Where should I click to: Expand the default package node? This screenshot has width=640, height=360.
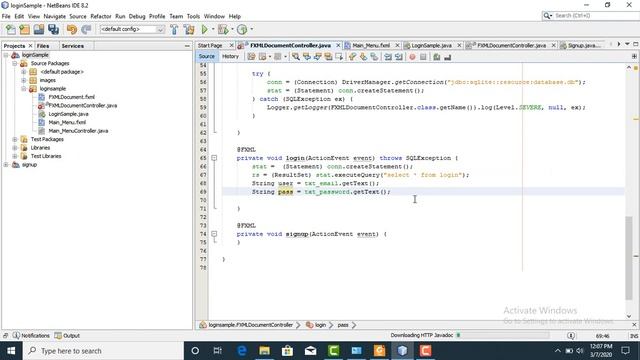(24, 72)
